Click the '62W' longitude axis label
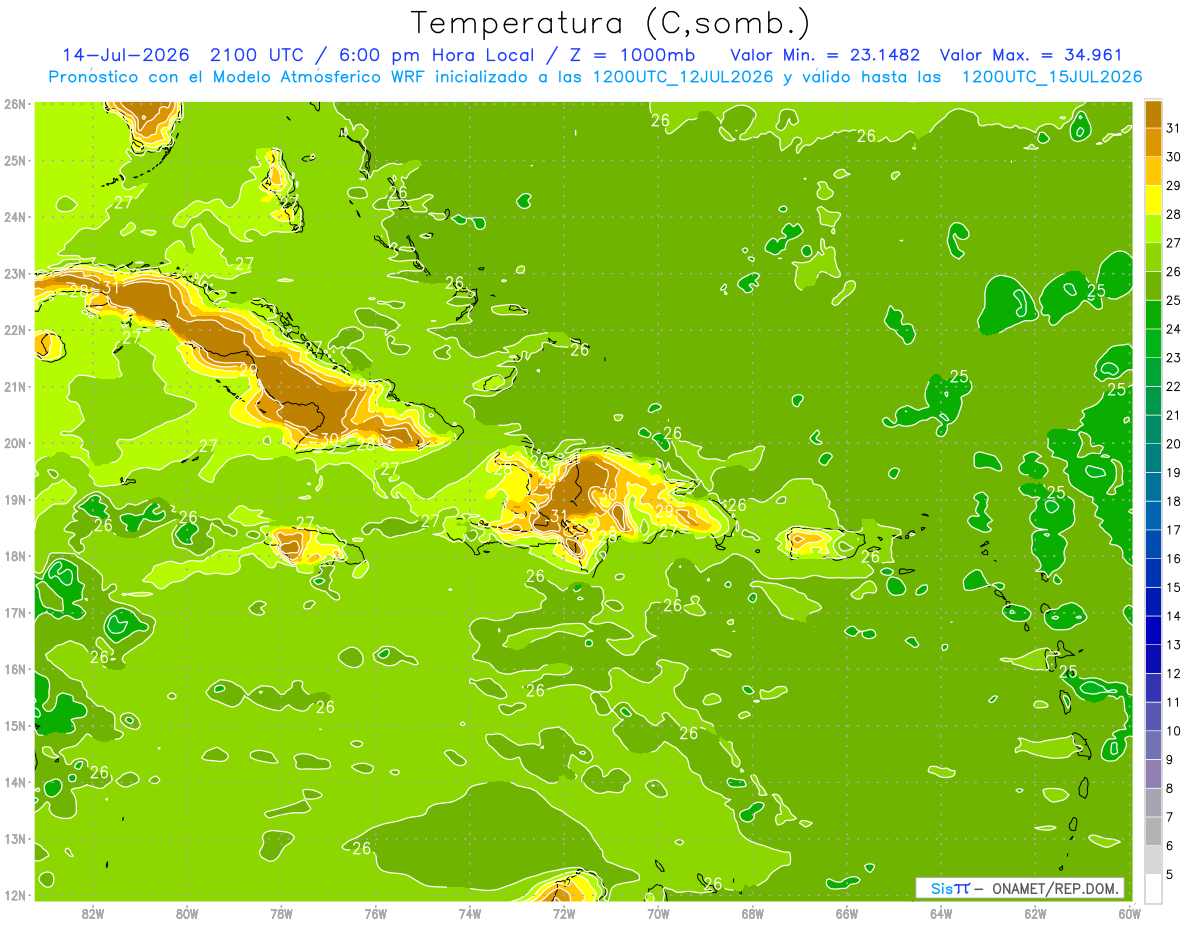The width and height of the screenshot is (1200, 927). click(x=1035, y=913)
